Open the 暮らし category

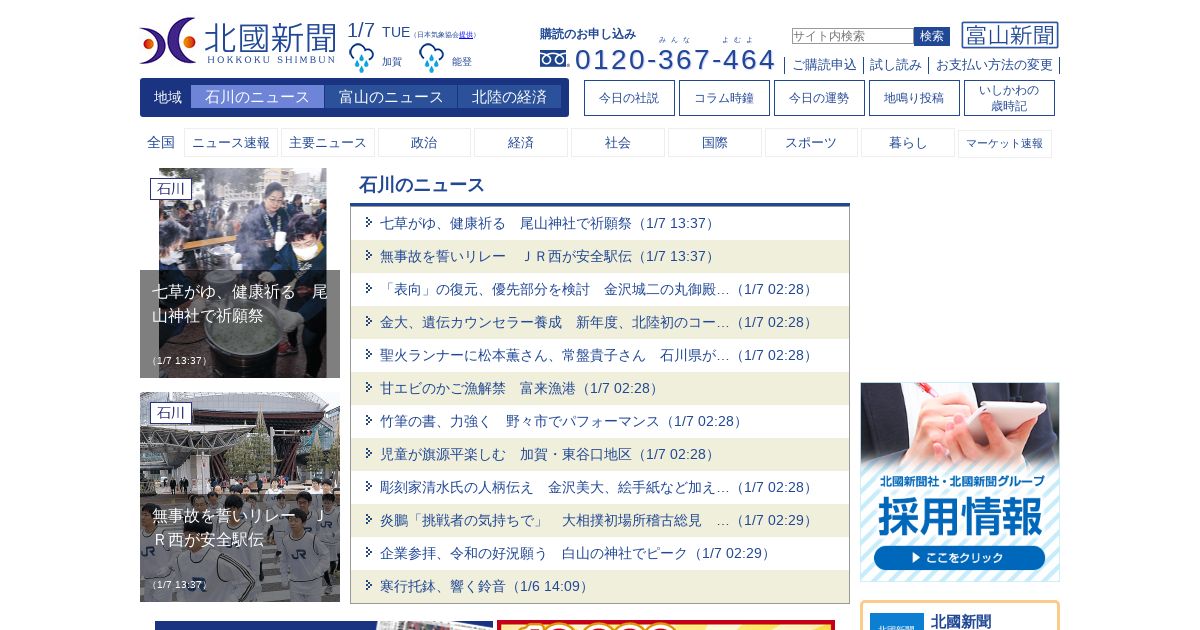(x=908, y=143)
